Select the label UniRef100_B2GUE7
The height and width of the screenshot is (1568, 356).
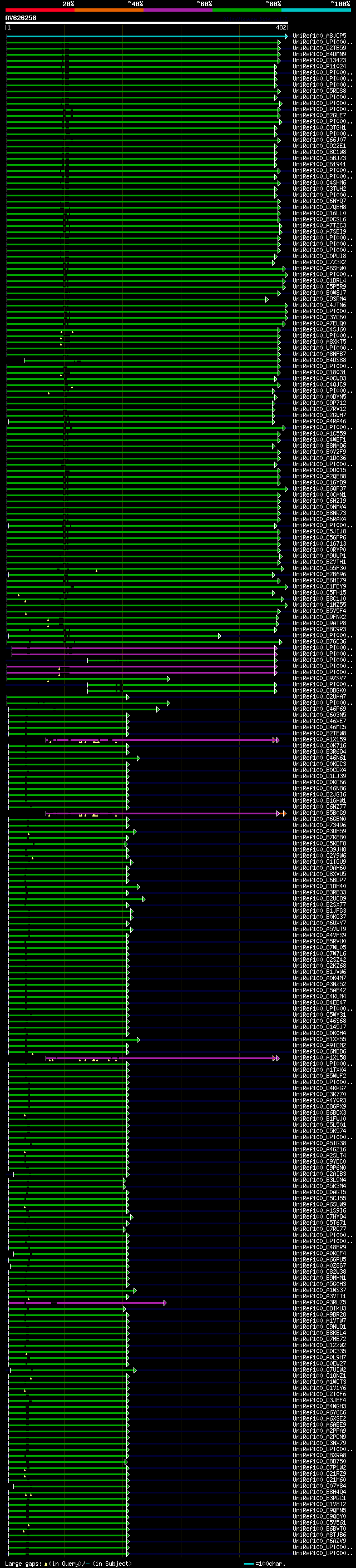(x=319, y=116)
